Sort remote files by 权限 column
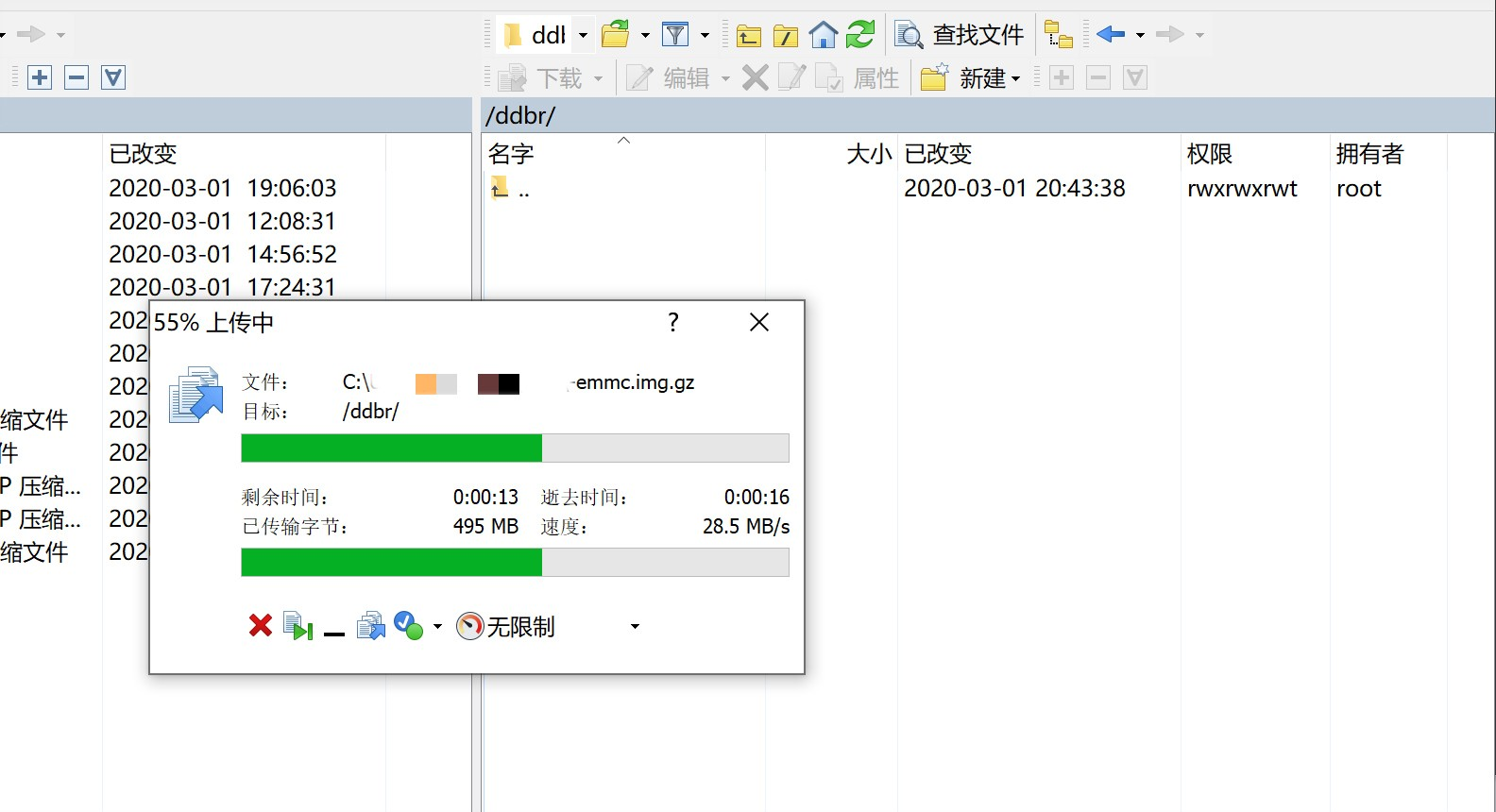 coord(1210,154)
